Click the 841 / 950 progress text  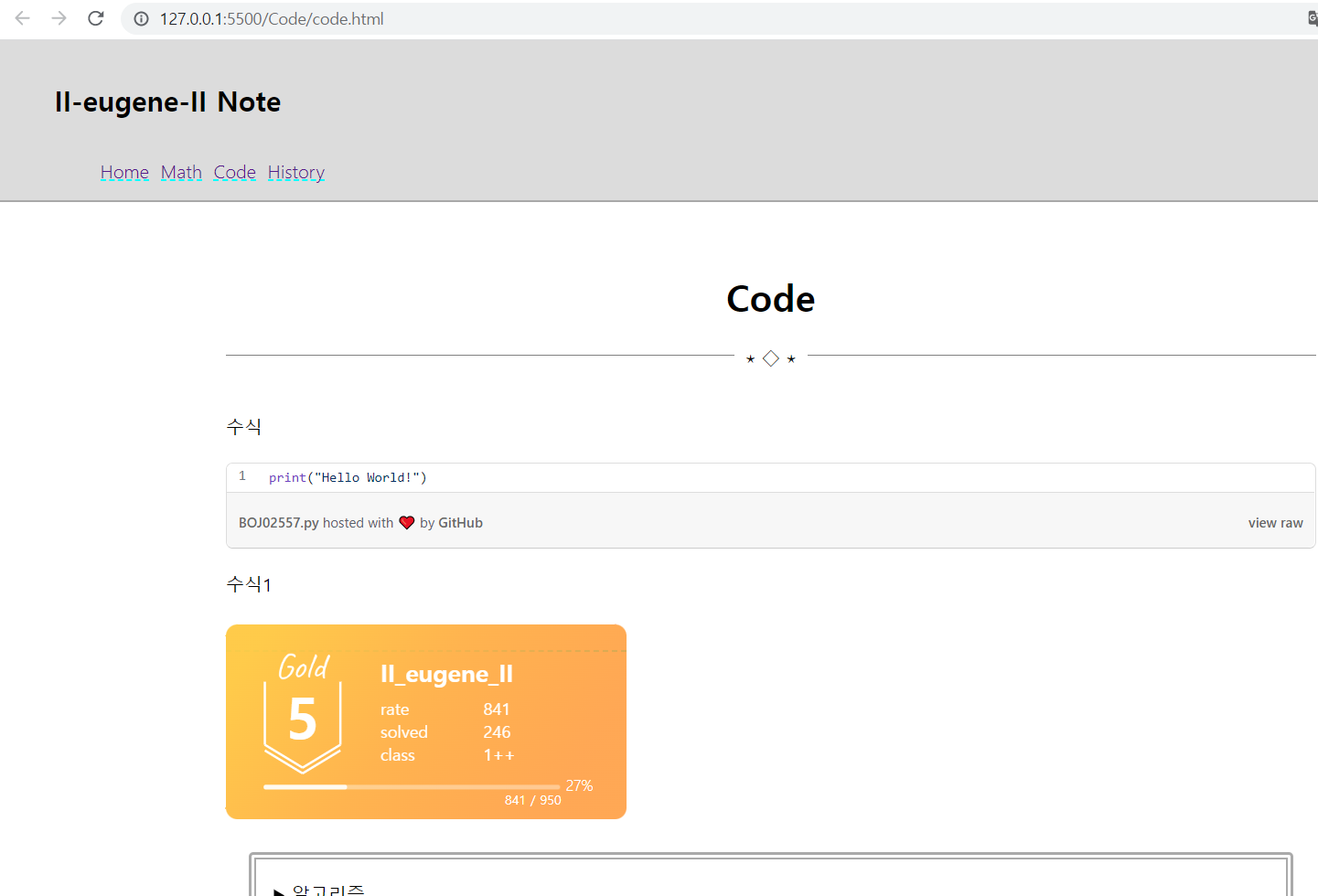coord(533,800)
